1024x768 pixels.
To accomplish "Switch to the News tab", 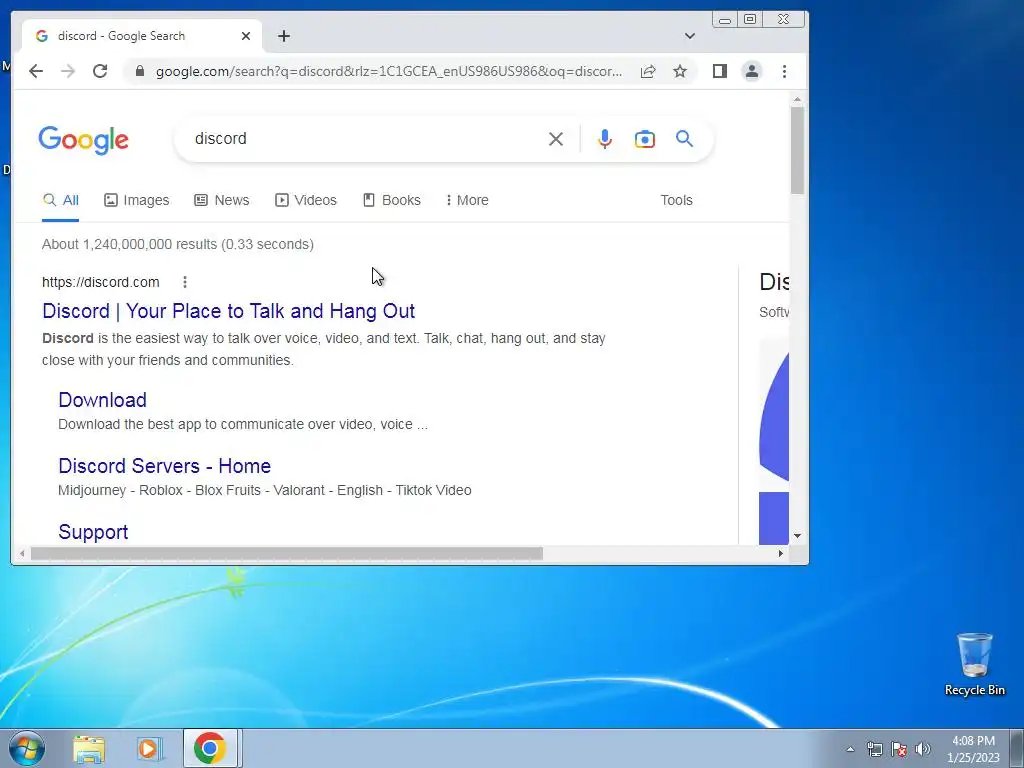I will pyautogui.click(x=222, y=200).
